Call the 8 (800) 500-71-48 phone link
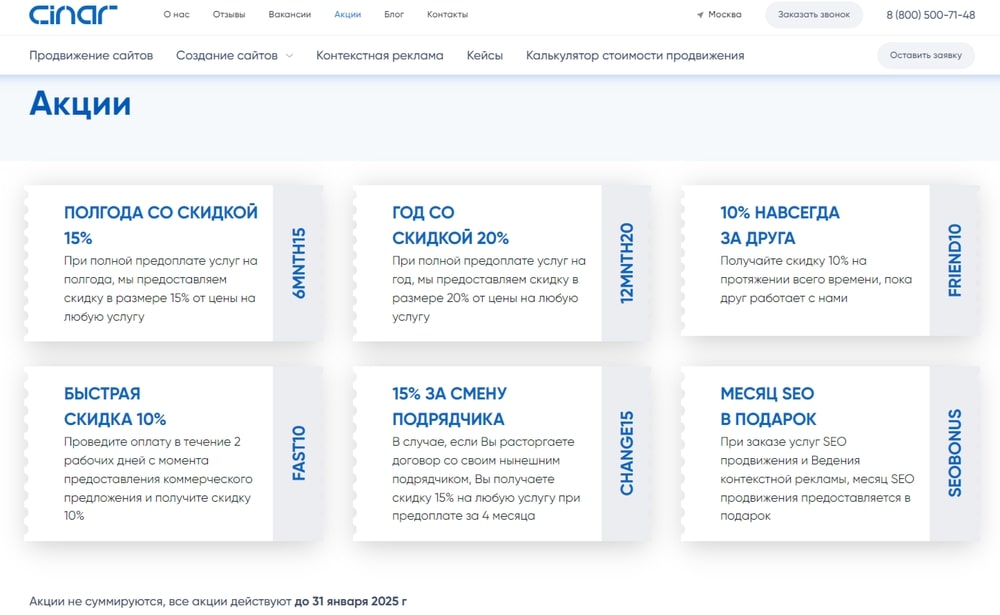Viewport: 1000px width, 615px height. coord(930,15)
